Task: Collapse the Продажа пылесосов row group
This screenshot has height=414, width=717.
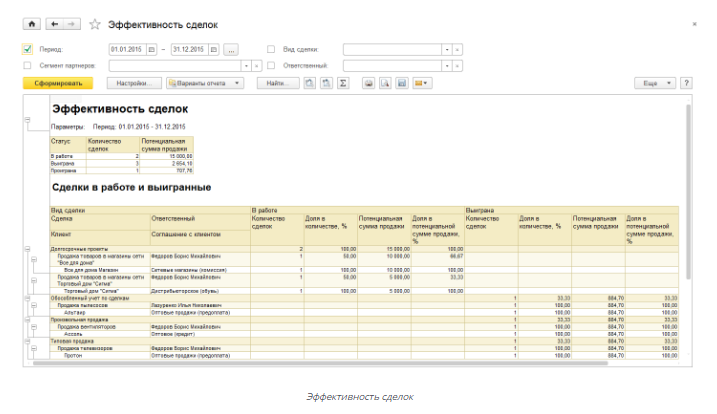Action: point(34,305)
